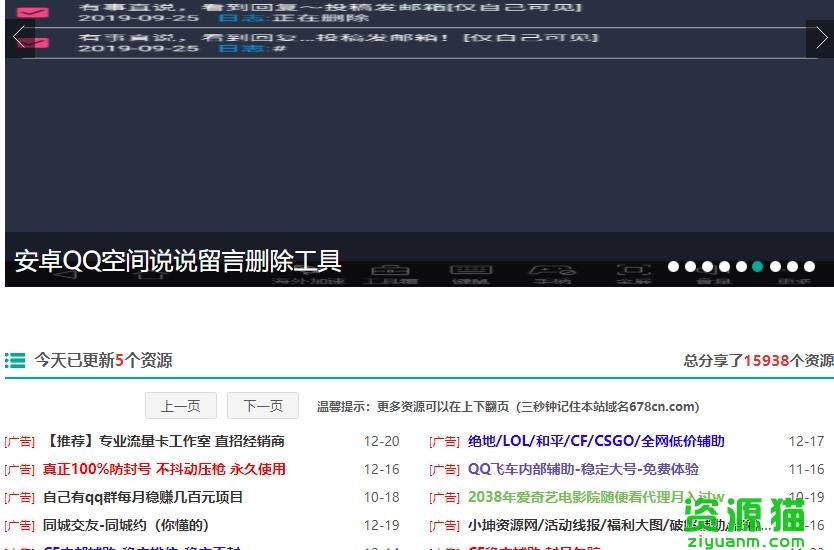Select the third carousel indicator dot
The image size is (834, 550).
point(707,266)
